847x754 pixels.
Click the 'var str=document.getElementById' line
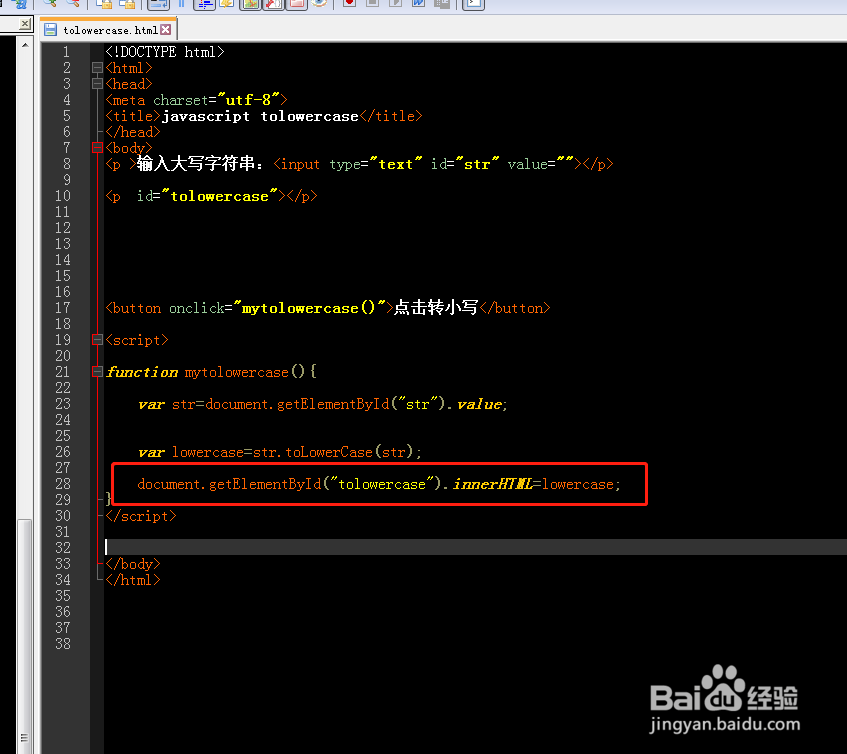tap(323, 404)
